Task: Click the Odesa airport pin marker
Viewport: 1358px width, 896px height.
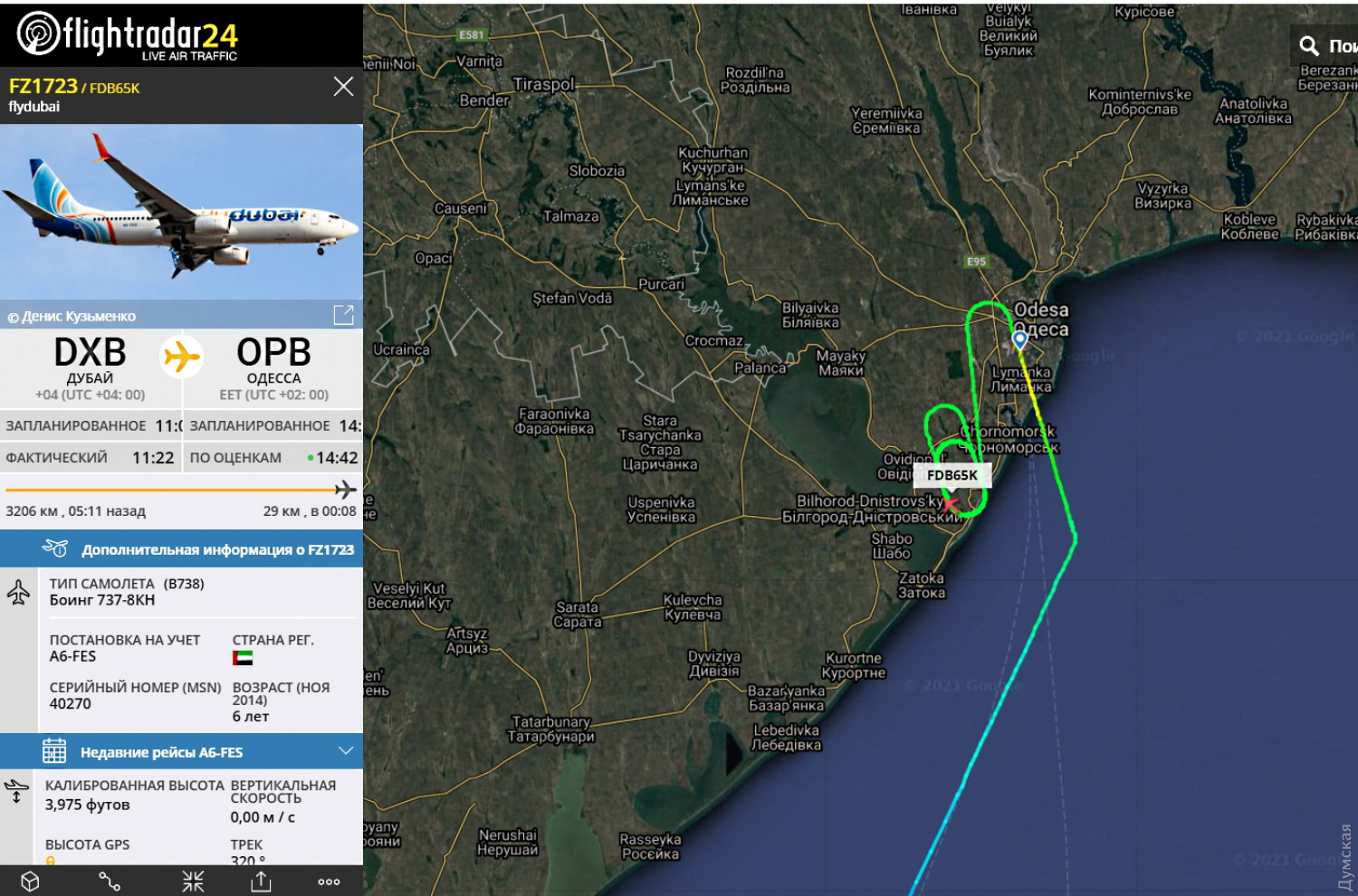Action: point(1020,339)
